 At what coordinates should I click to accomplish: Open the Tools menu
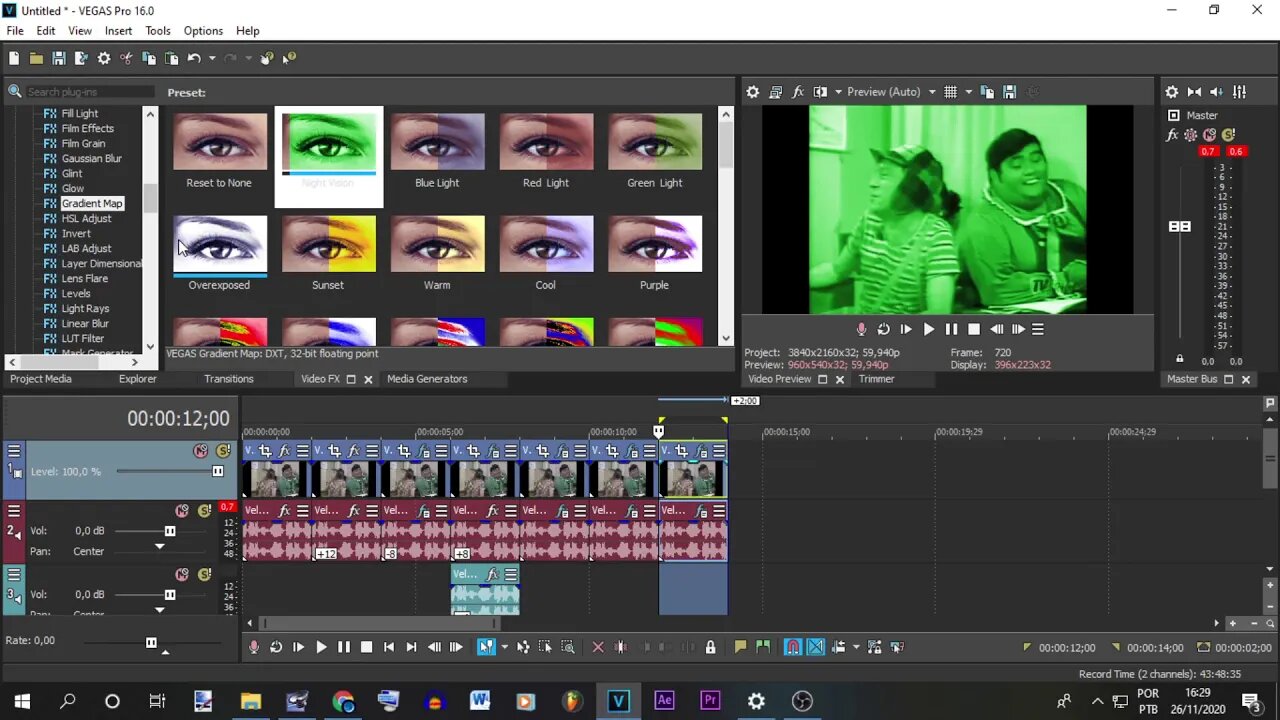point(158,31)
